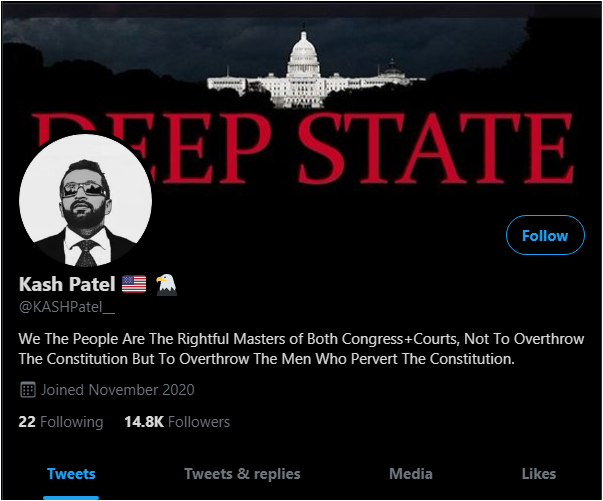Open the circular profile picture
The height and width of the screenshot is (501, 603).
coord(85,200)
